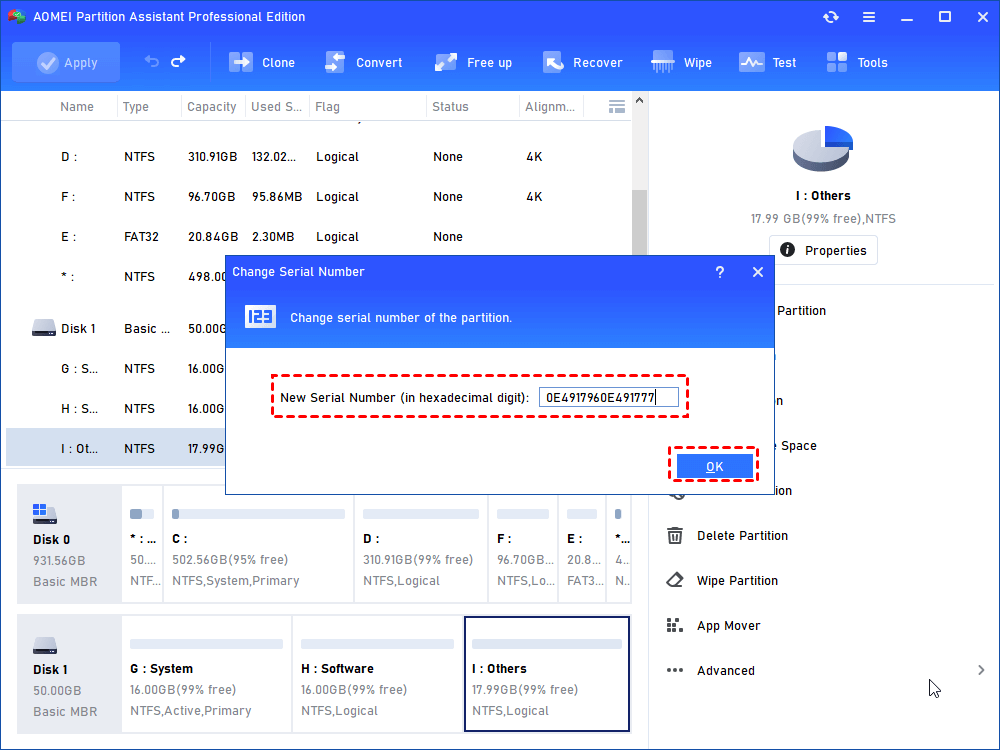Select the G: partition list row
Image resolution: width=1000 pixels, height=750 pixels.
(x=115, y=369)
